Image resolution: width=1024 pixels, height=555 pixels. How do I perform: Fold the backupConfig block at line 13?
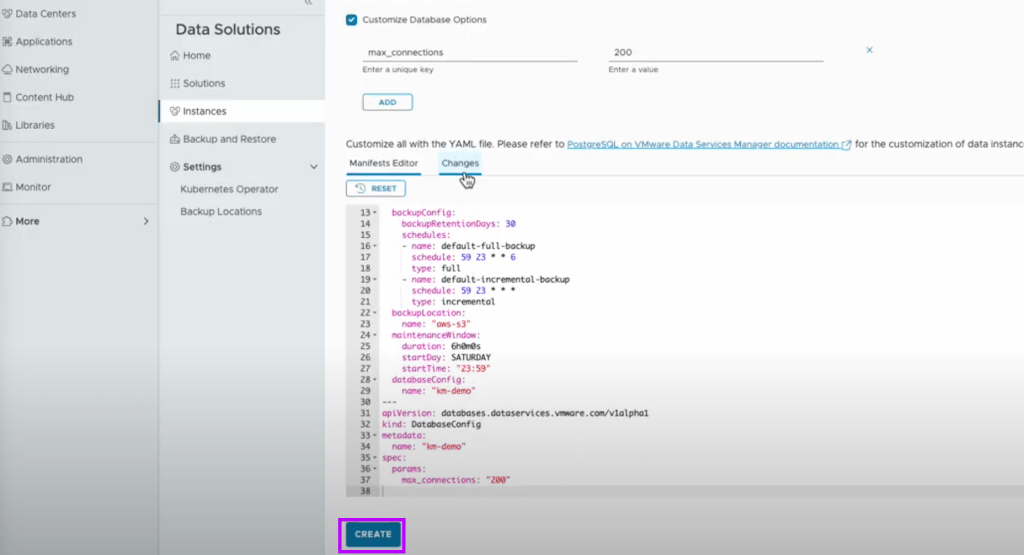click(x=375, y=213)
